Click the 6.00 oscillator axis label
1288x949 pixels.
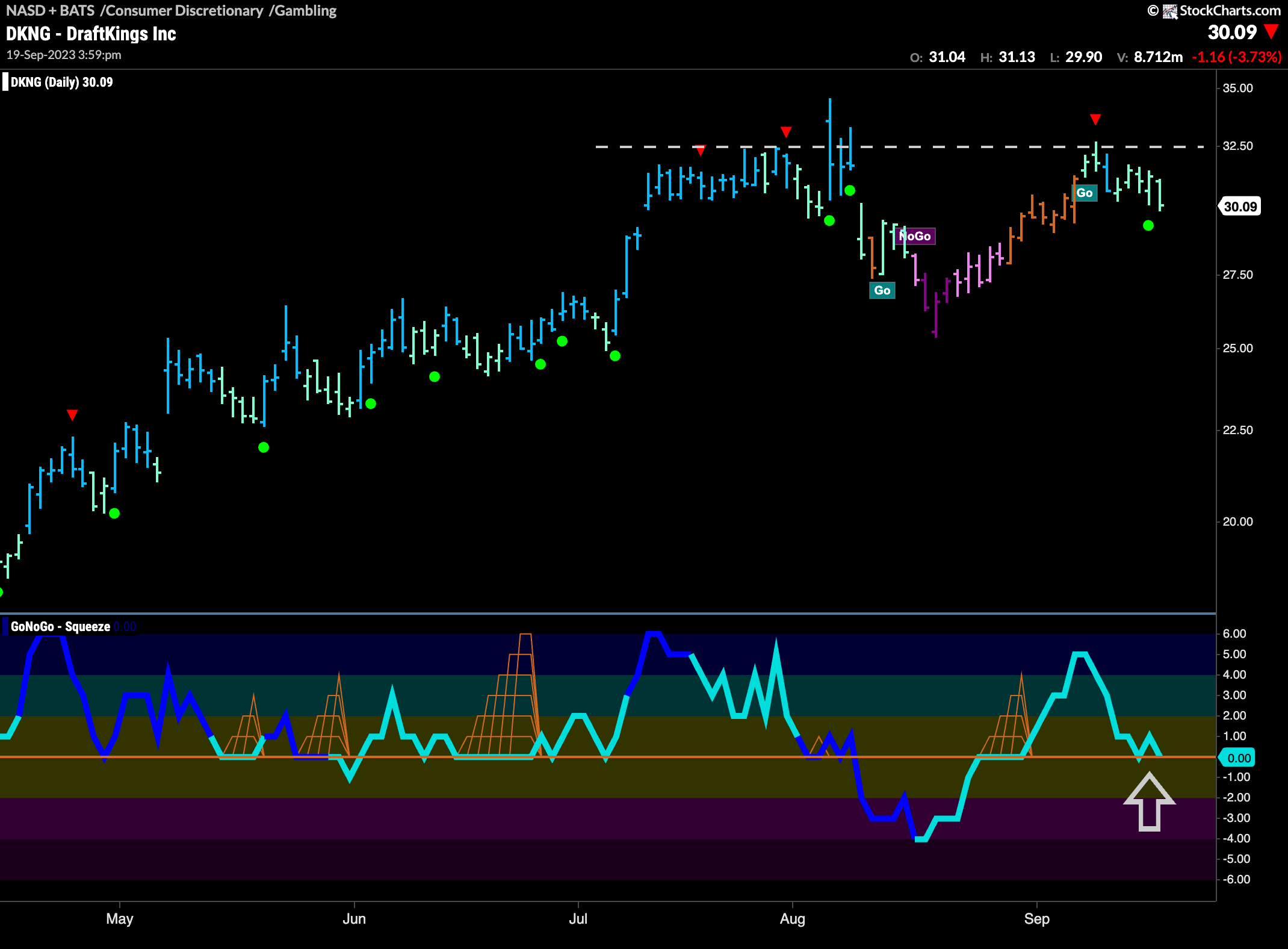[1234, 633]
